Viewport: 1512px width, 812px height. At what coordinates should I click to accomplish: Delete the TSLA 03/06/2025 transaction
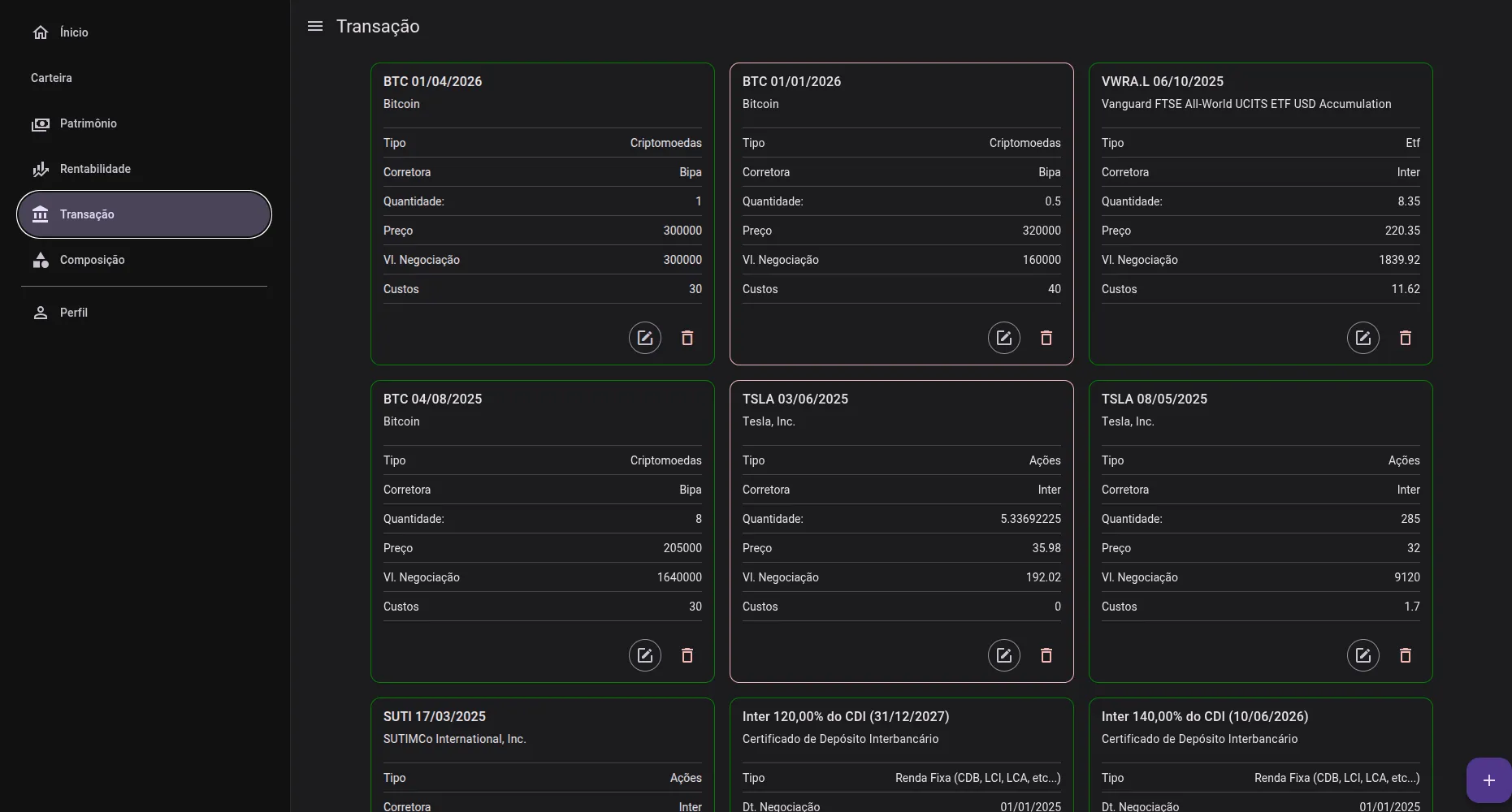(x=1046, y=655)
